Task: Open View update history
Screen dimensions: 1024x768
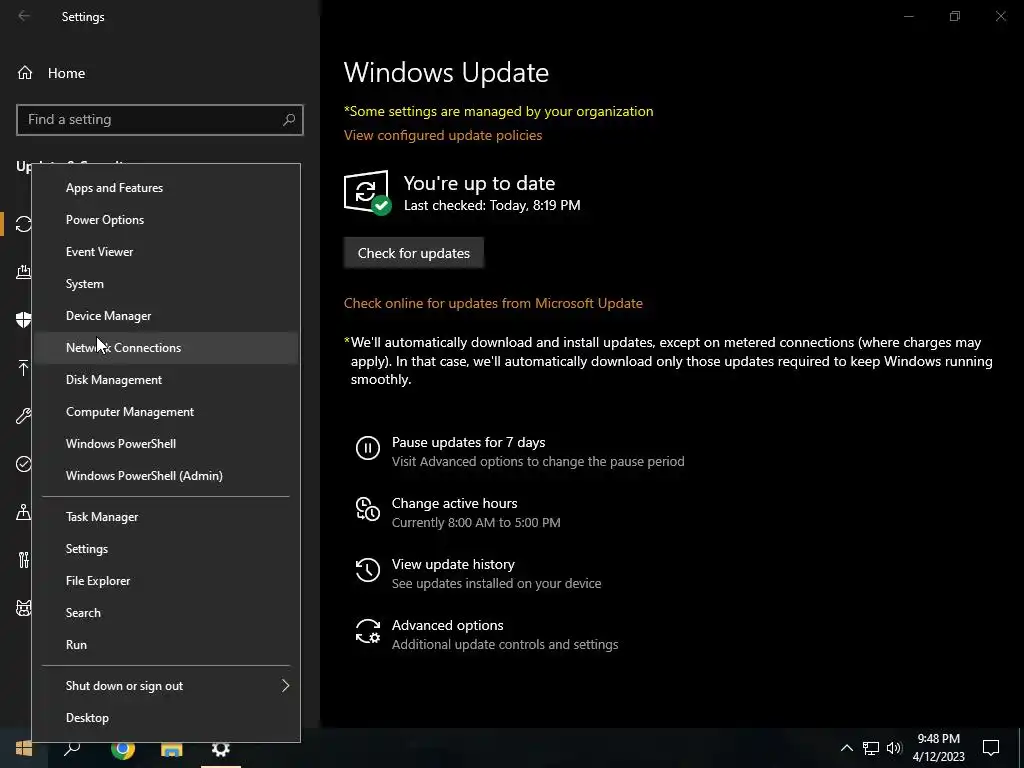Action: (x=453, y=564)
